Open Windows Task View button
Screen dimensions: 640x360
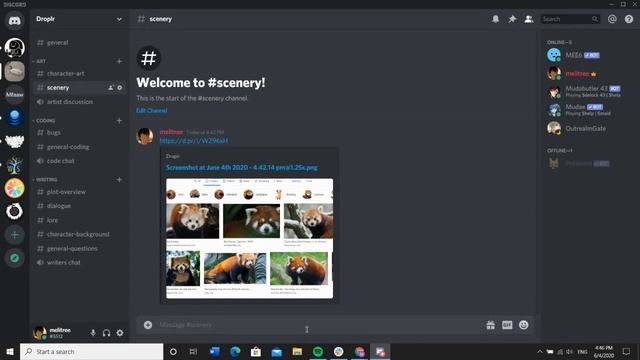(193, 351)
